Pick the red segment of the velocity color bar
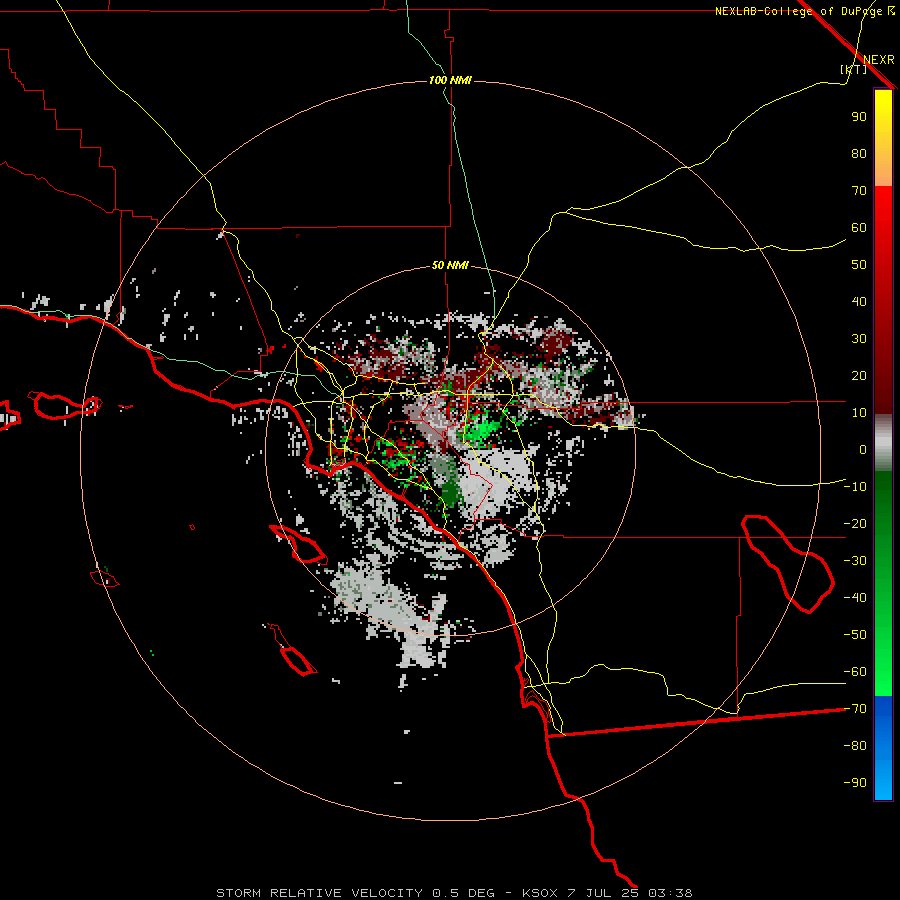Screen dimensions: 900x900 [883, 300]
